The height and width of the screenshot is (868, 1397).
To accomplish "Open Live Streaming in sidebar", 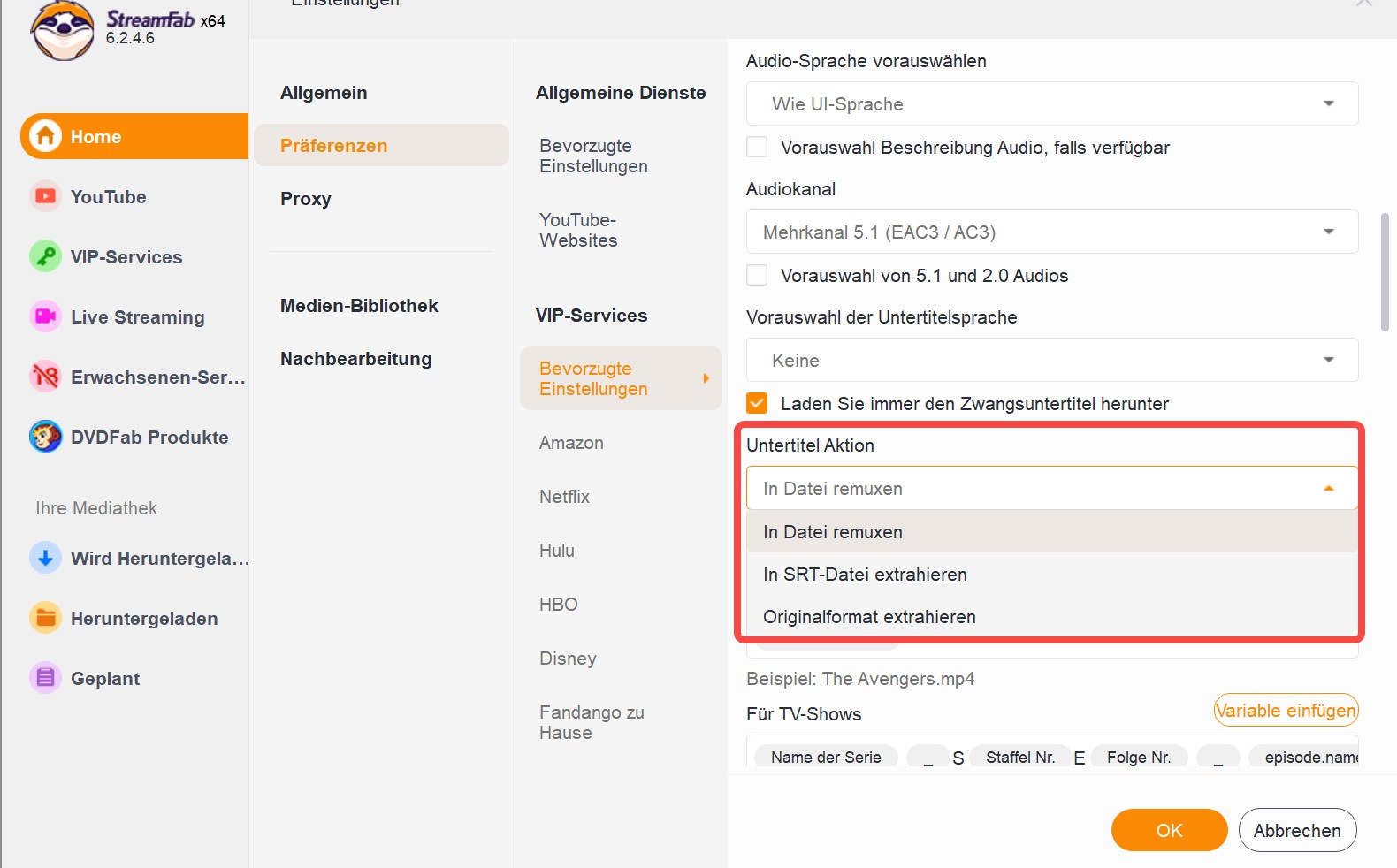I will 137,316.
